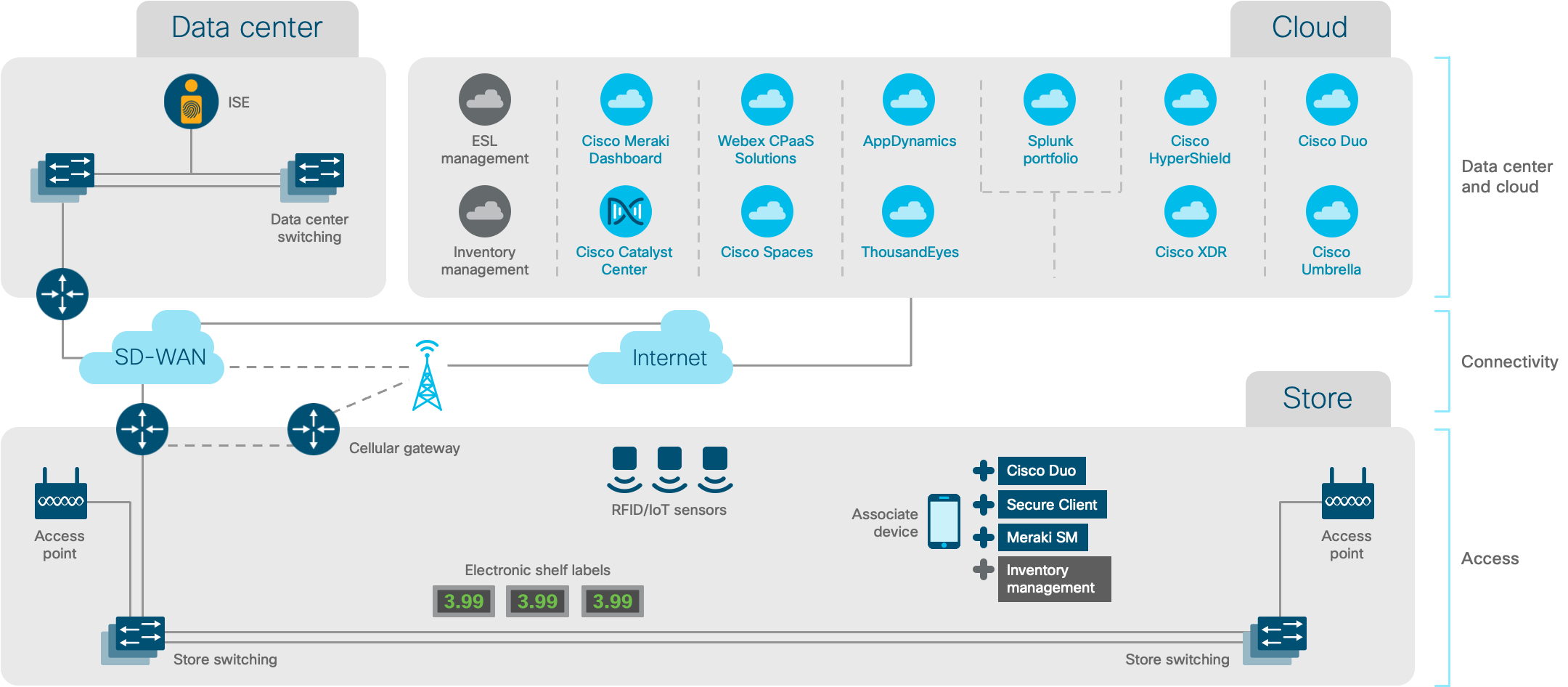Select the Cisco Duo box in Store
Viewport: 1568px width, 687px height.
click(1042, 471)
